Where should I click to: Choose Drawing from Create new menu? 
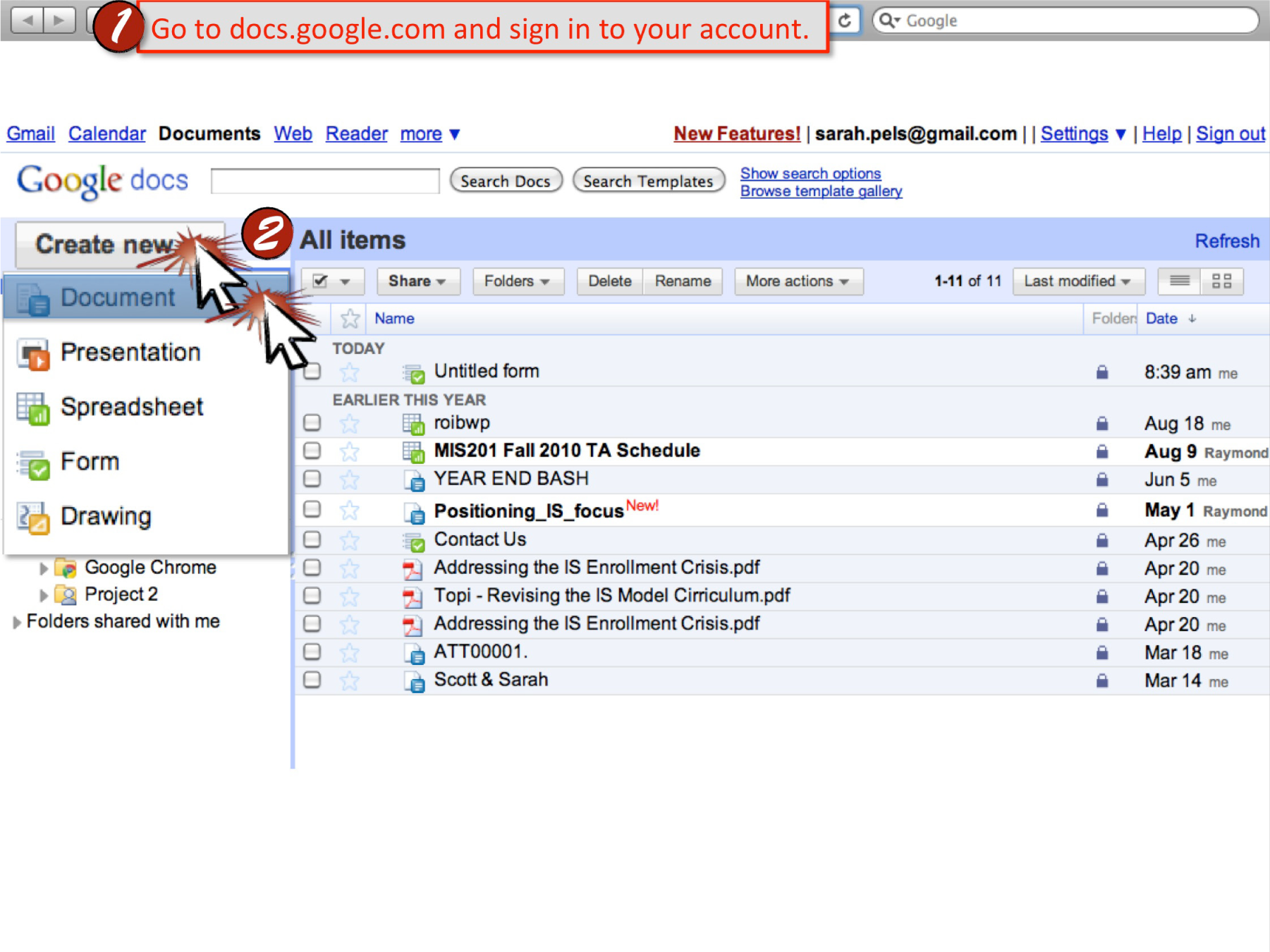coord(146,516)
